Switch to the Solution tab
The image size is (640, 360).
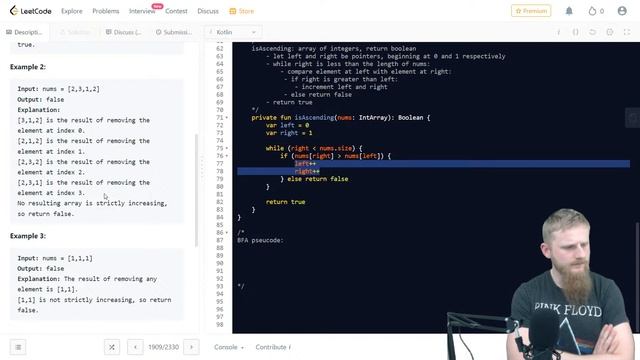75,32
